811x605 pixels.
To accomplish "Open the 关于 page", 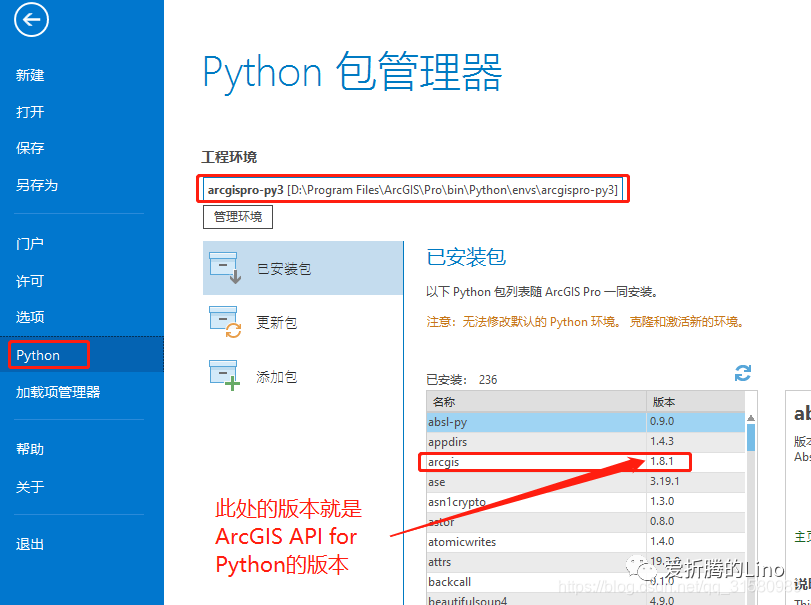I will coord(30,487).
